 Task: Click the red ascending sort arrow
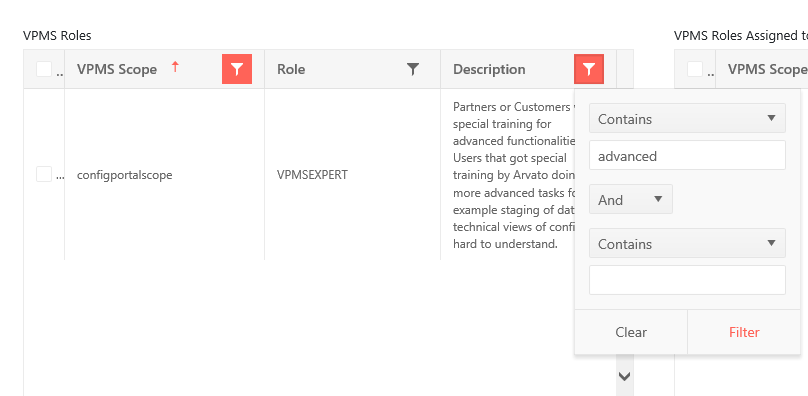tap(175, 67)
